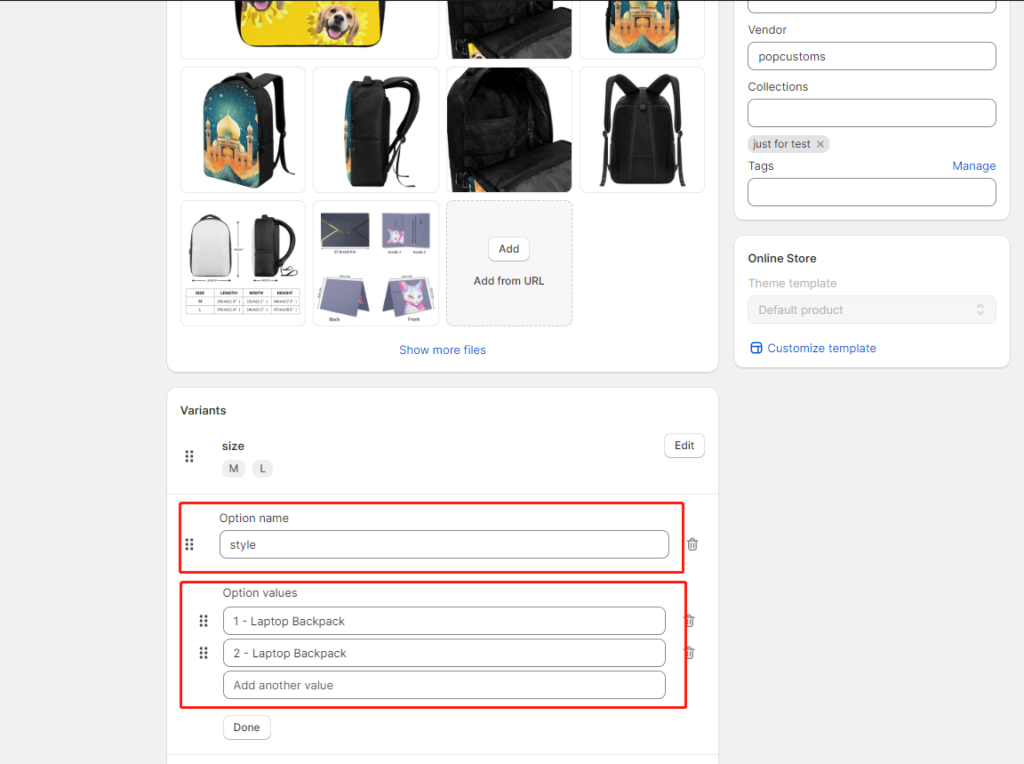Click the Vendor input field
1024x764 pixels.
coord(871,56)
